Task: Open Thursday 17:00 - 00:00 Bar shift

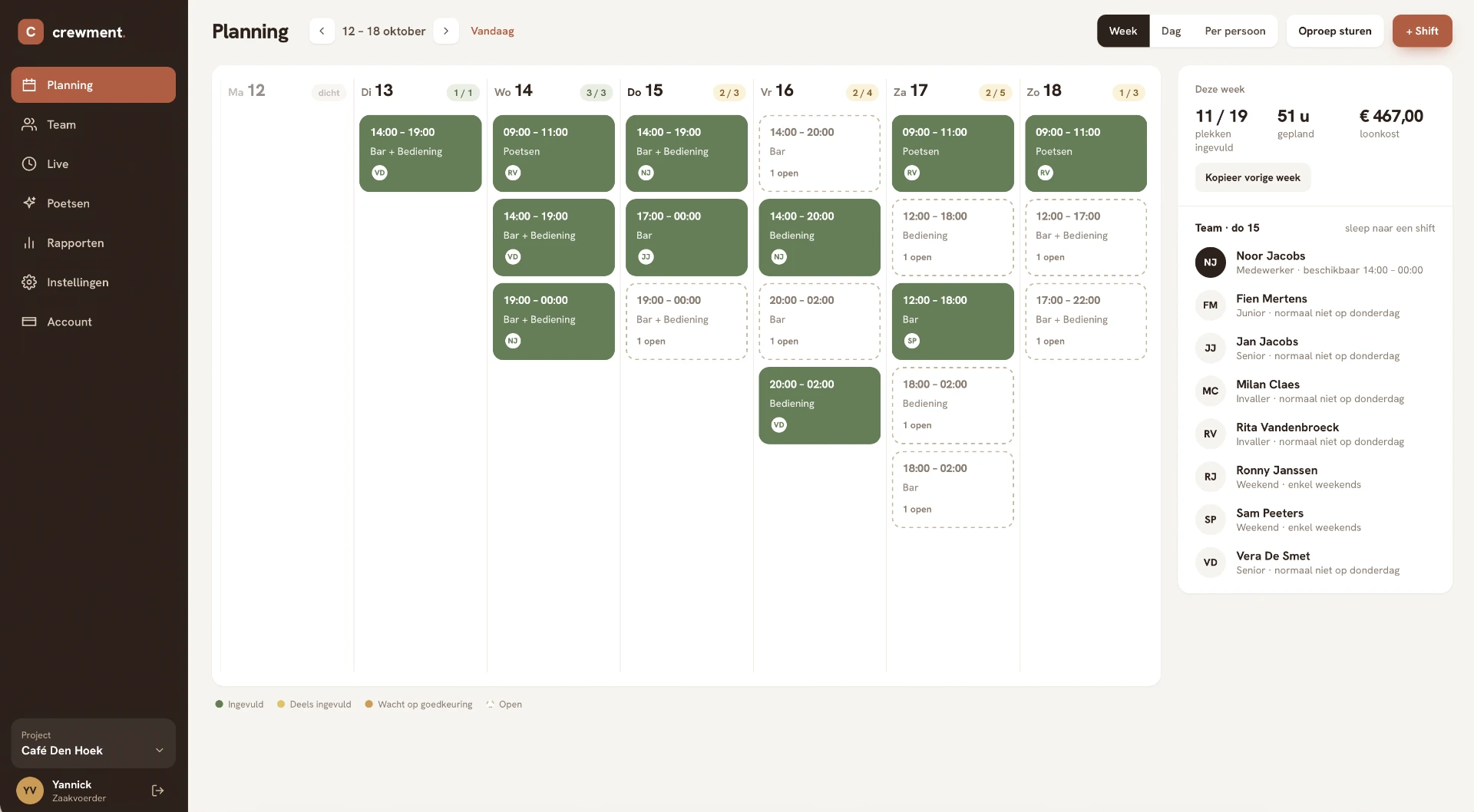Action: [x=686, y=237]
